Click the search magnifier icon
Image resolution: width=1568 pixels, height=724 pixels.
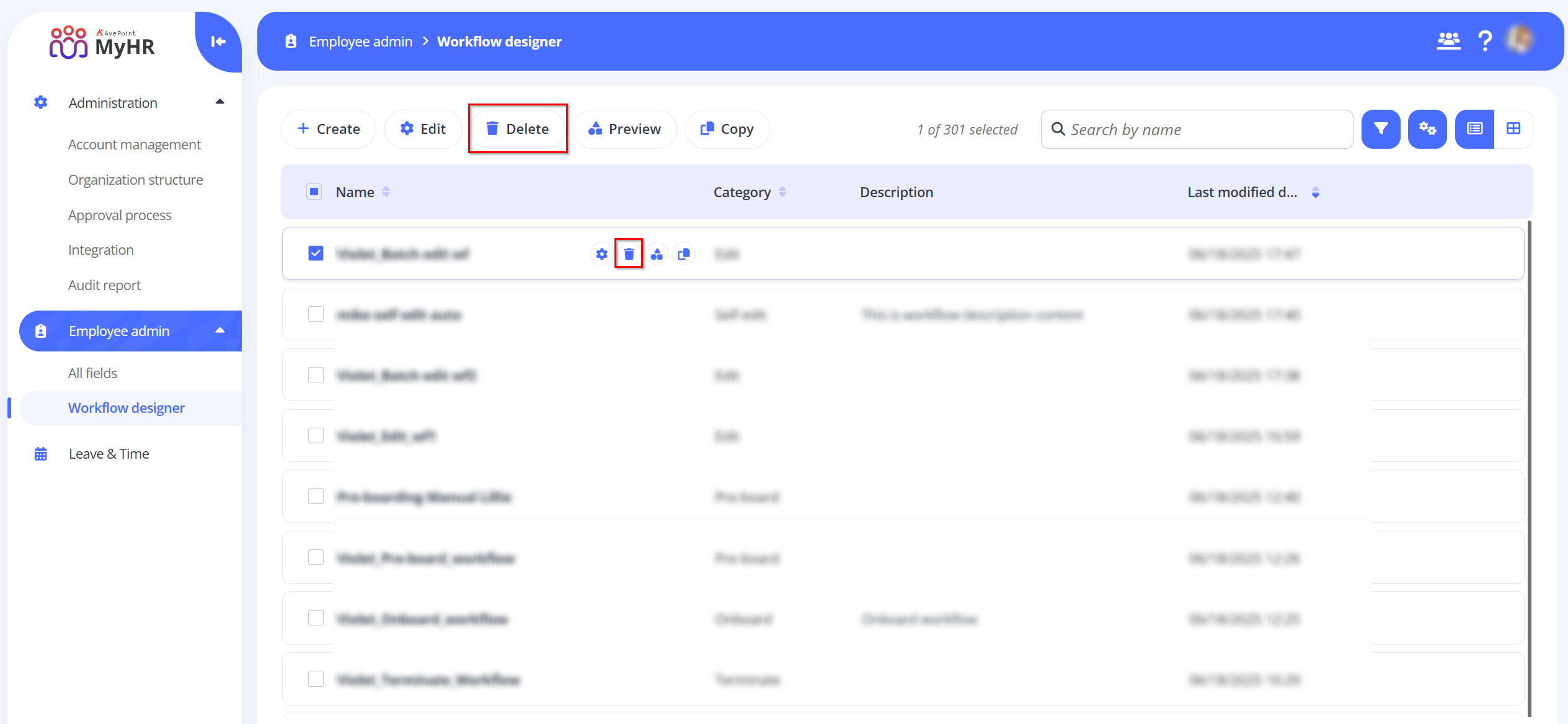pos(1058,129)
